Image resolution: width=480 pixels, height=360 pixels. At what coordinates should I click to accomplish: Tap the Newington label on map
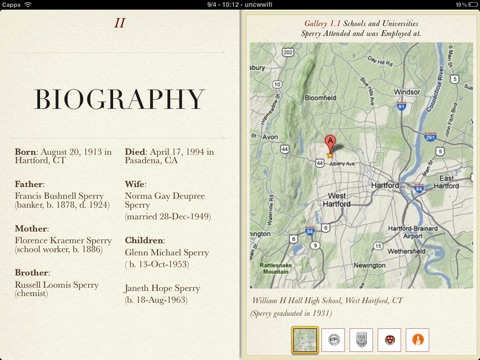click(x=370, y=265)
